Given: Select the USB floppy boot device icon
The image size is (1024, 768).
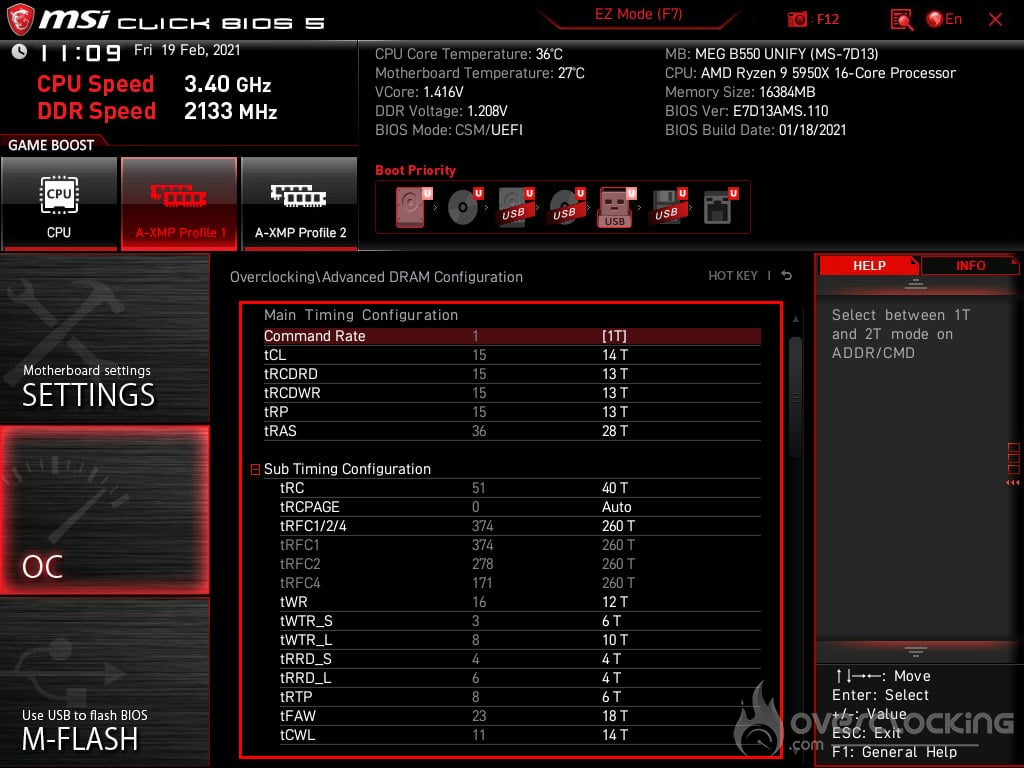Looking at the screenshot, I should pyautogui.click(x=667, y=206).
